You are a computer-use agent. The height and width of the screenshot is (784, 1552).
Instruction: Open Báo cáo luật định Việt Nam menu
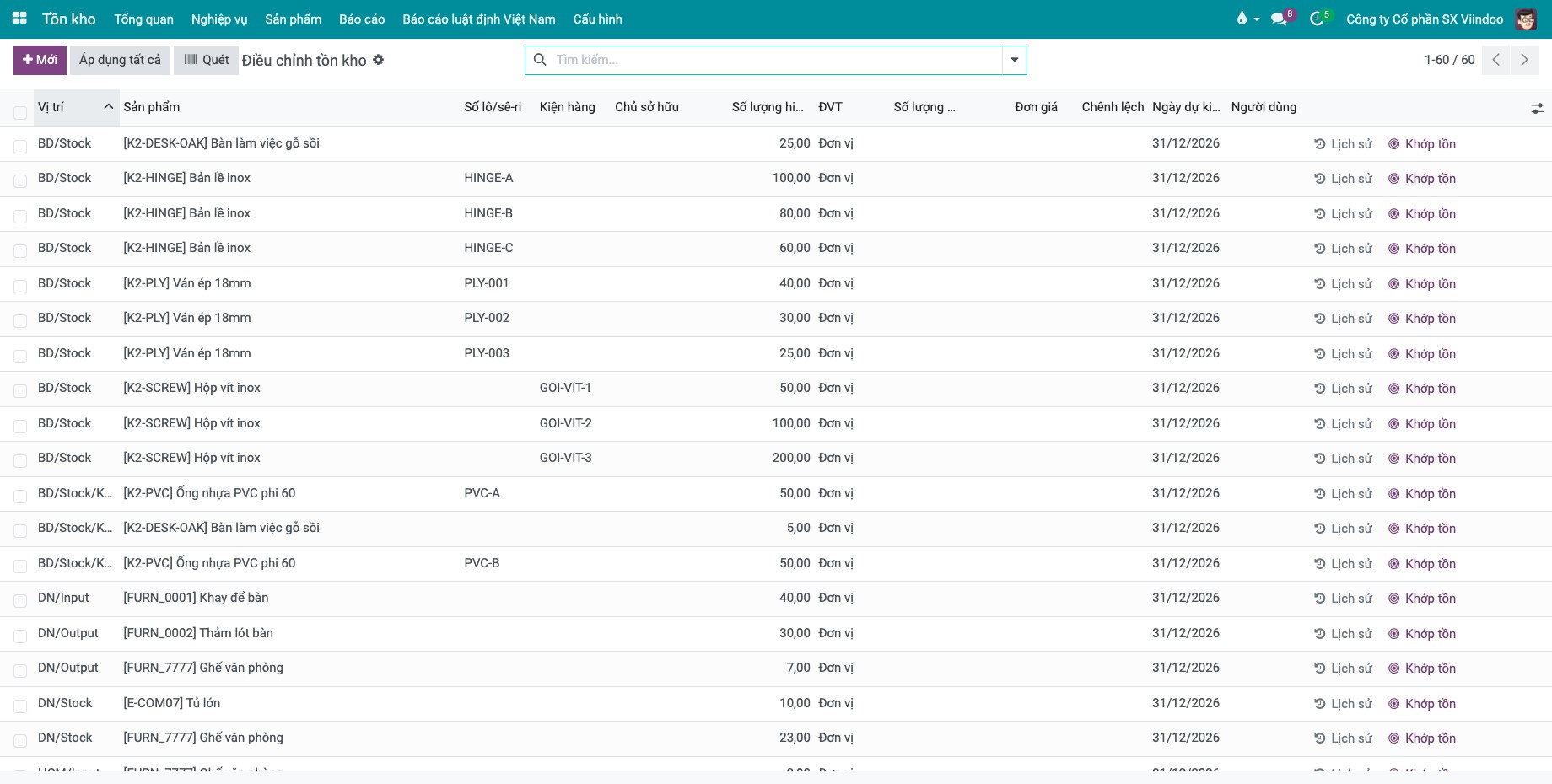click(x=479, y=19)
